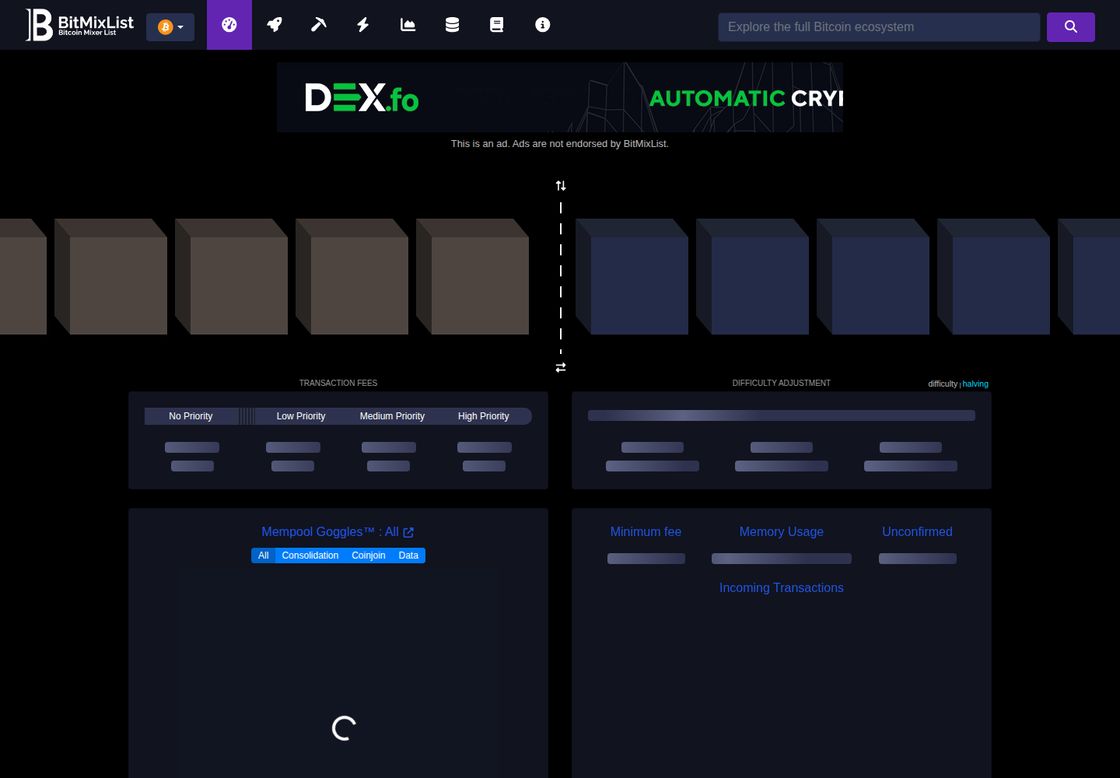Image resolution: width=1120 pixels, height=778 pixels.
Task: Open the About info icon
Action: click(543, 25)
